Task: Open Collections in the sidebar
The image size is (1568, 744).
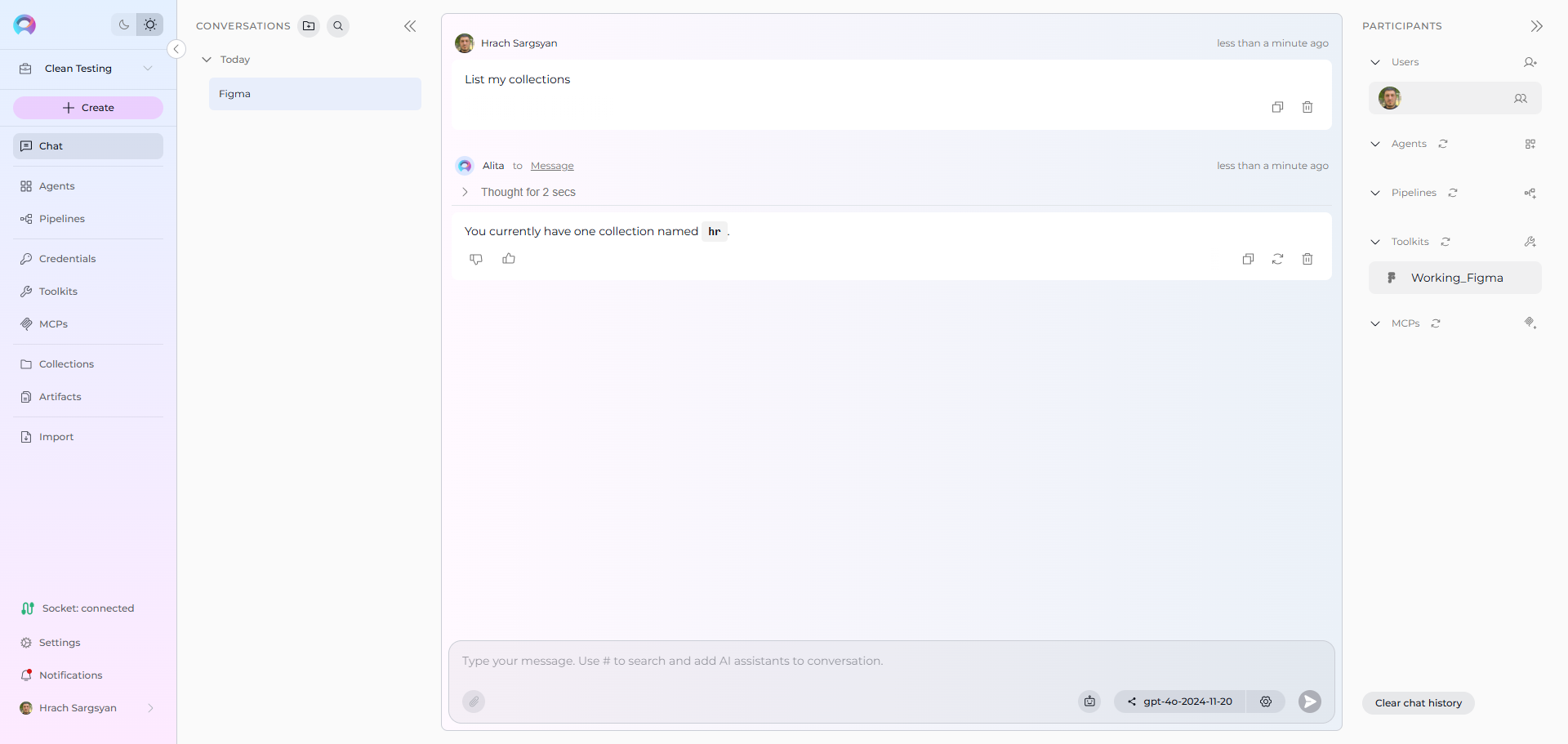Action: 88,364
